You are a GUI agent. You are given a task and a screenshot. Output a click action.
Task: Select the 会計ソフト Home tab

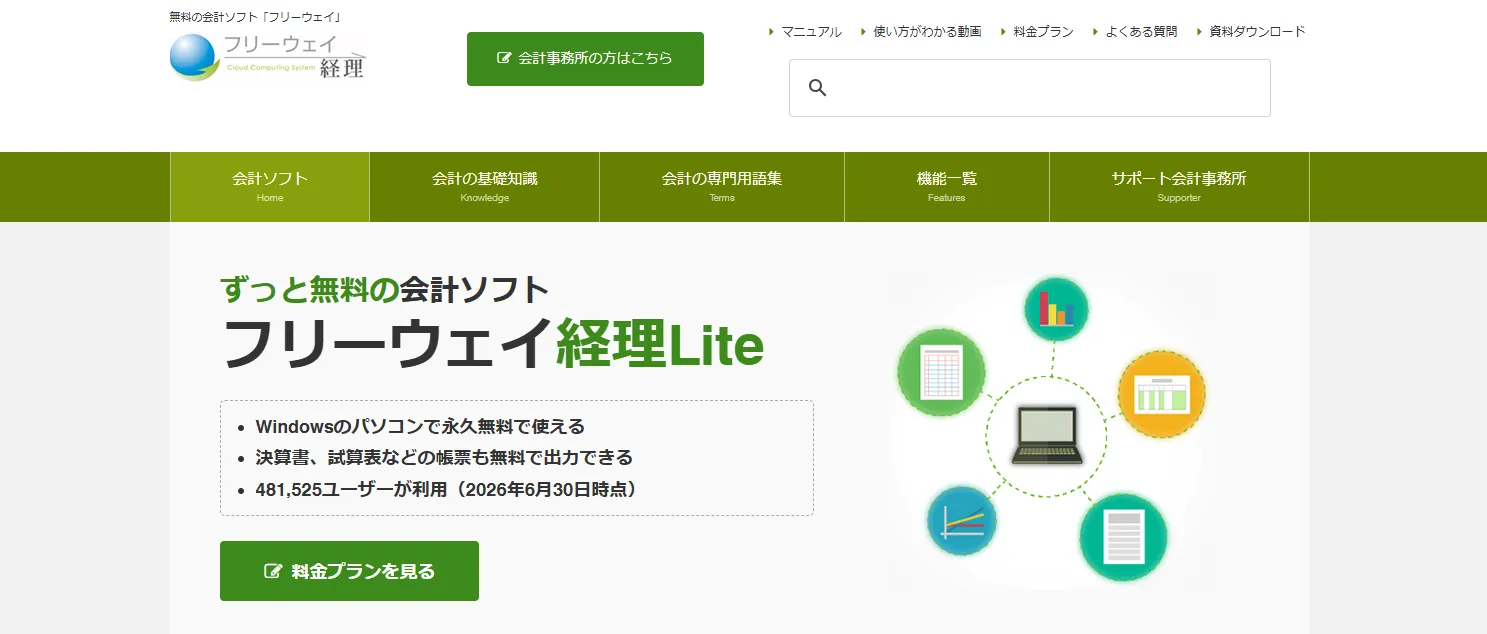pyautogui.click(x=270, y=187)
